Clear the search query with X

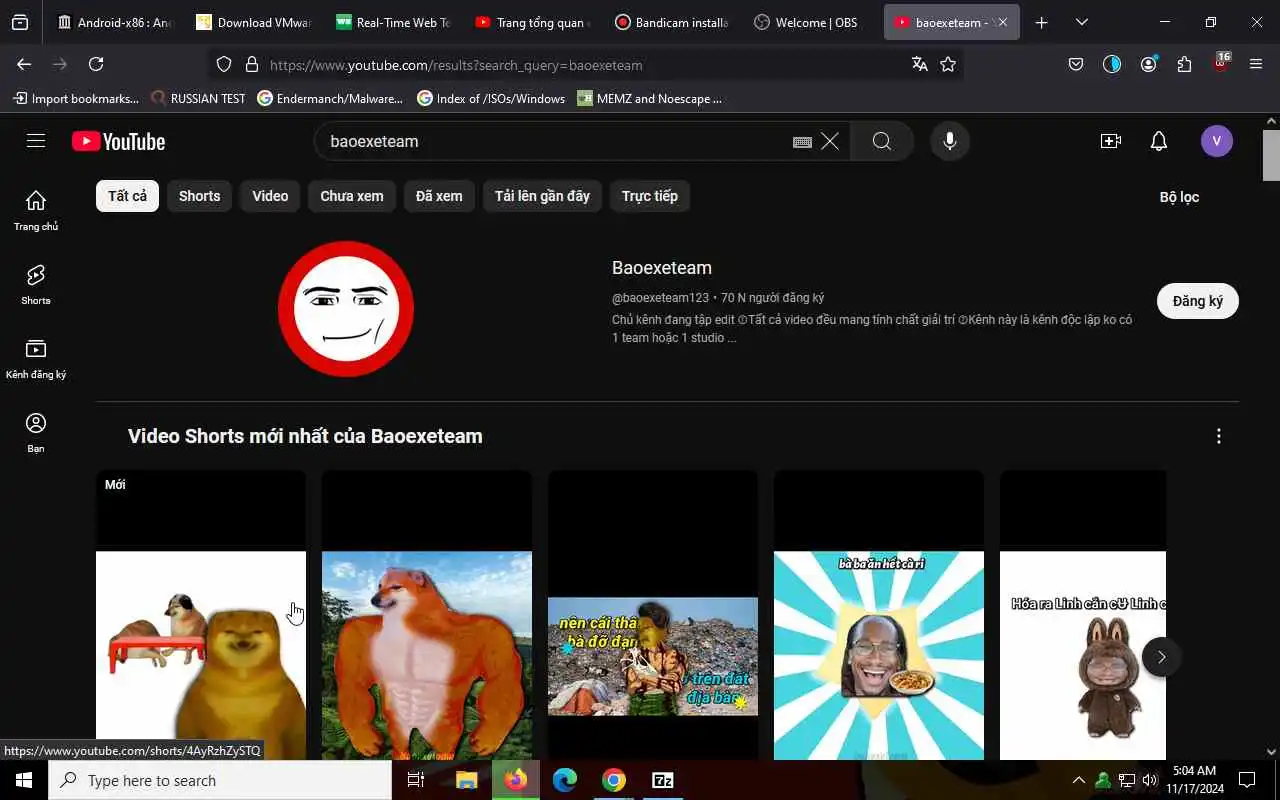pos(830,141)
